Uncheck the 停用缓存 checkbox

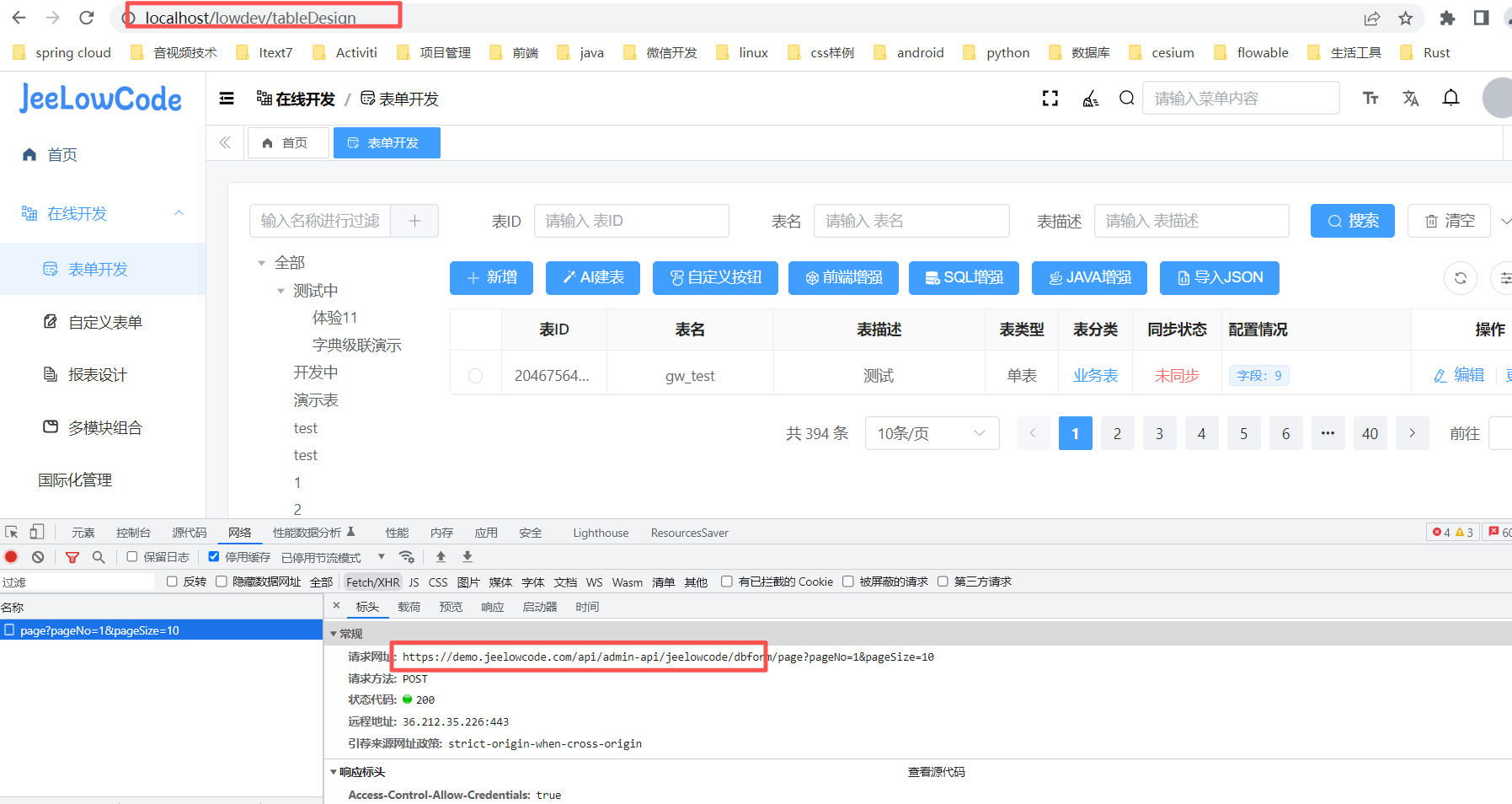coord(214,557)
